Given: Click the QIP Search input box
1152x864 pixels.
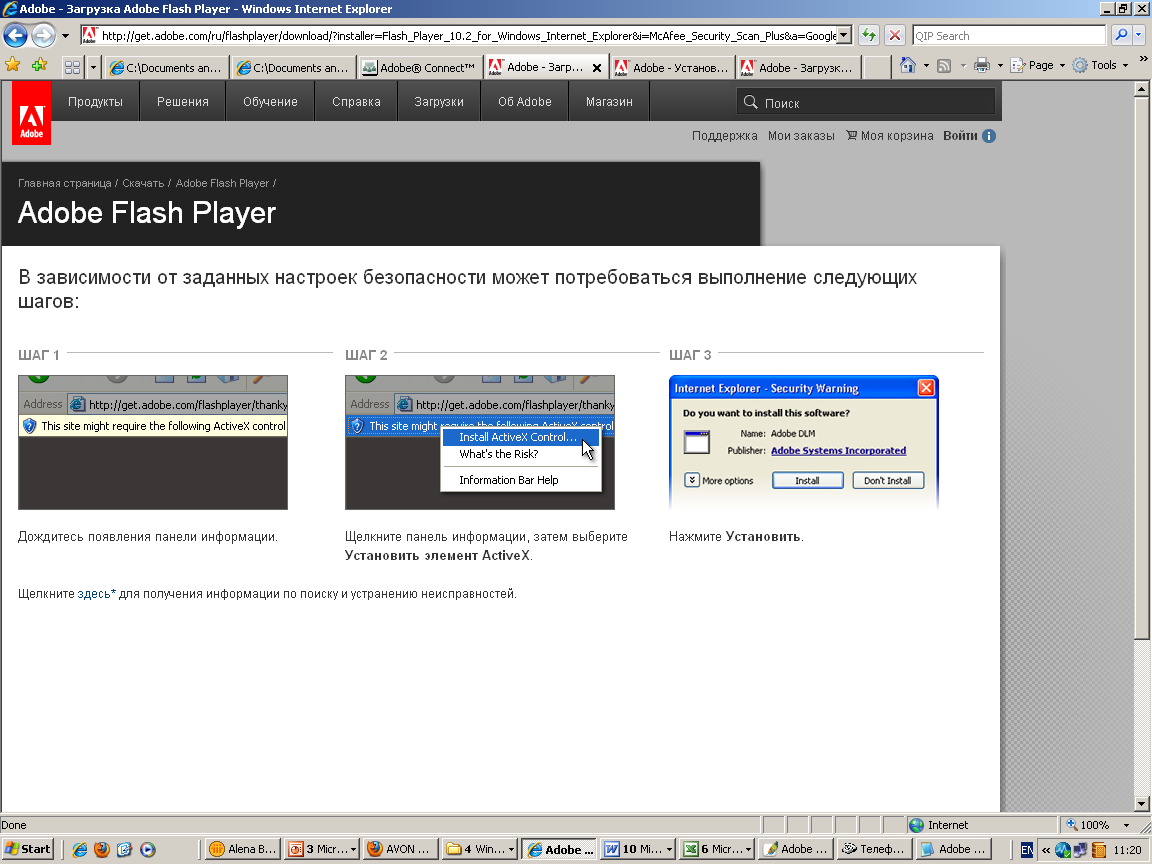Looking at the screenshot, I should (1009, 35).
